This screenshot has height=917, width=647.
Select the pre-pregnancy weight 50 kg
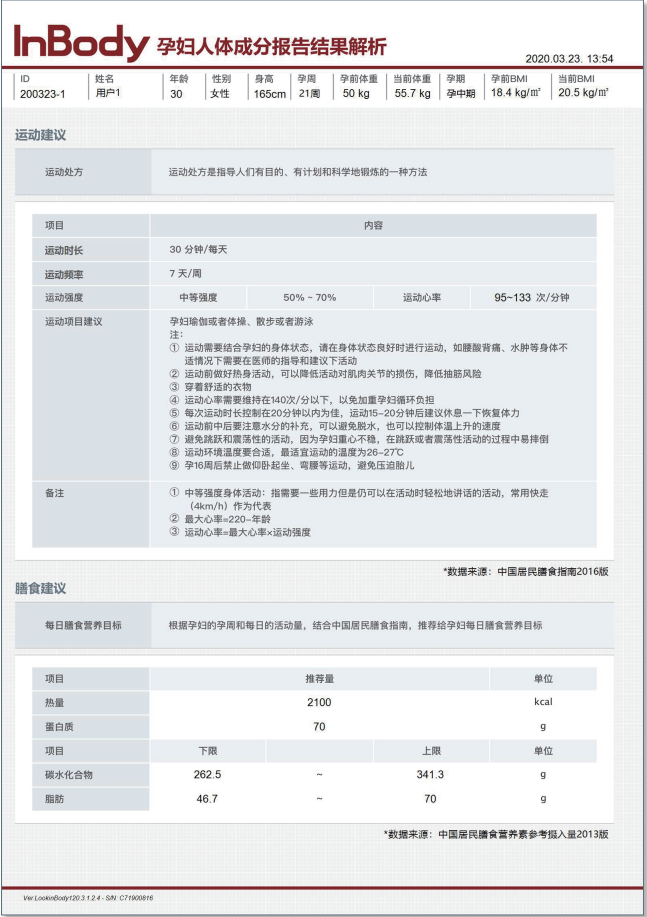(x=356, y=94)
